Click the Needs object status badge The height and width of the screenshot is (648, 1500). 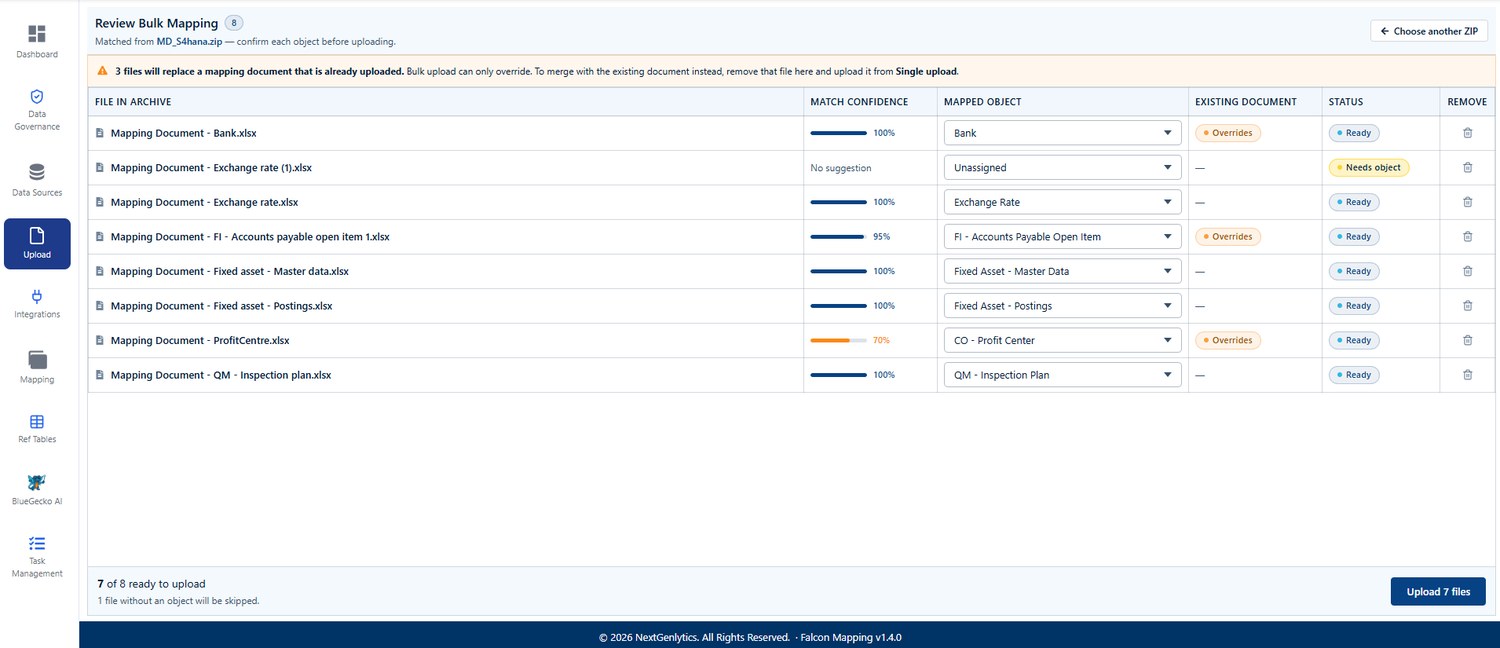coord(1368,168)
